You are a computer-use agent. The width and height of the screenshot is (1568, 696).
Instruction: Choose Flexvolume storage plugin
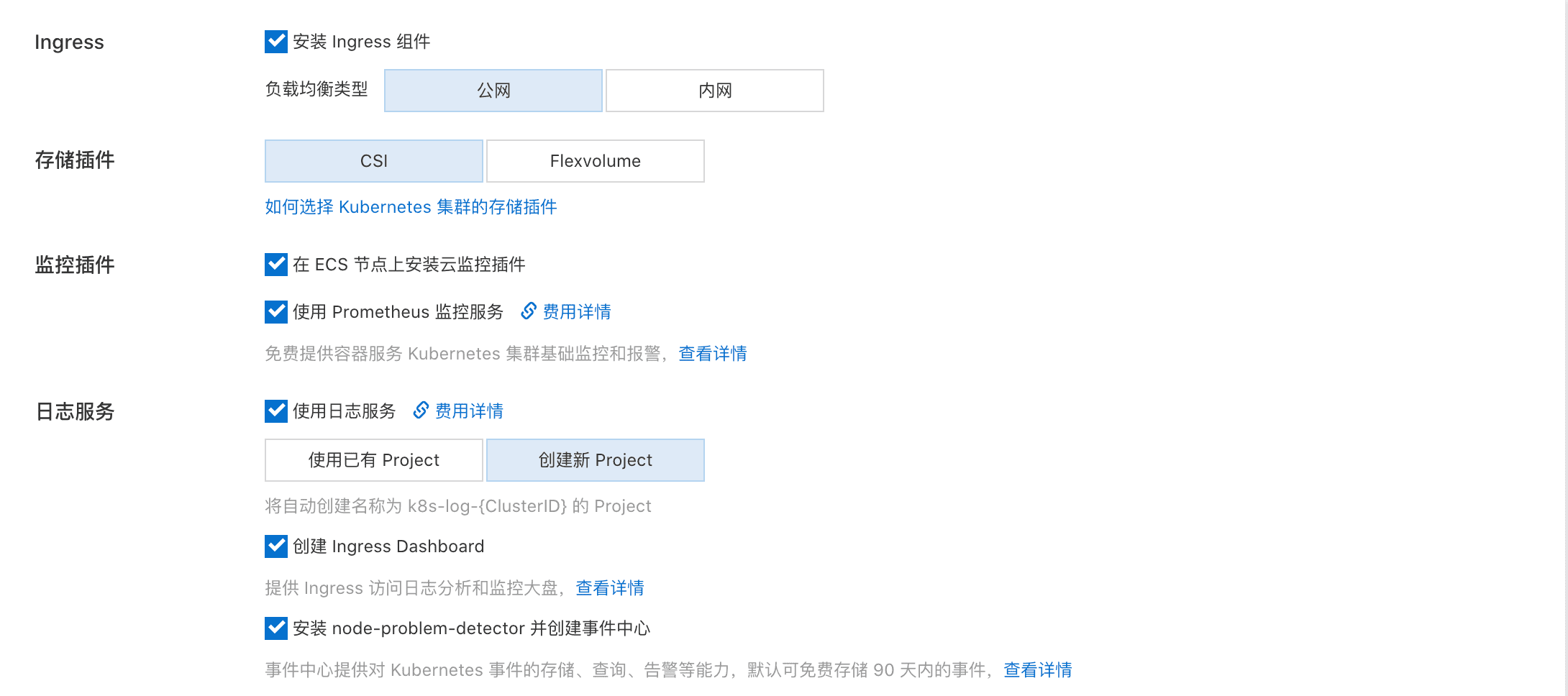[596, 161]
